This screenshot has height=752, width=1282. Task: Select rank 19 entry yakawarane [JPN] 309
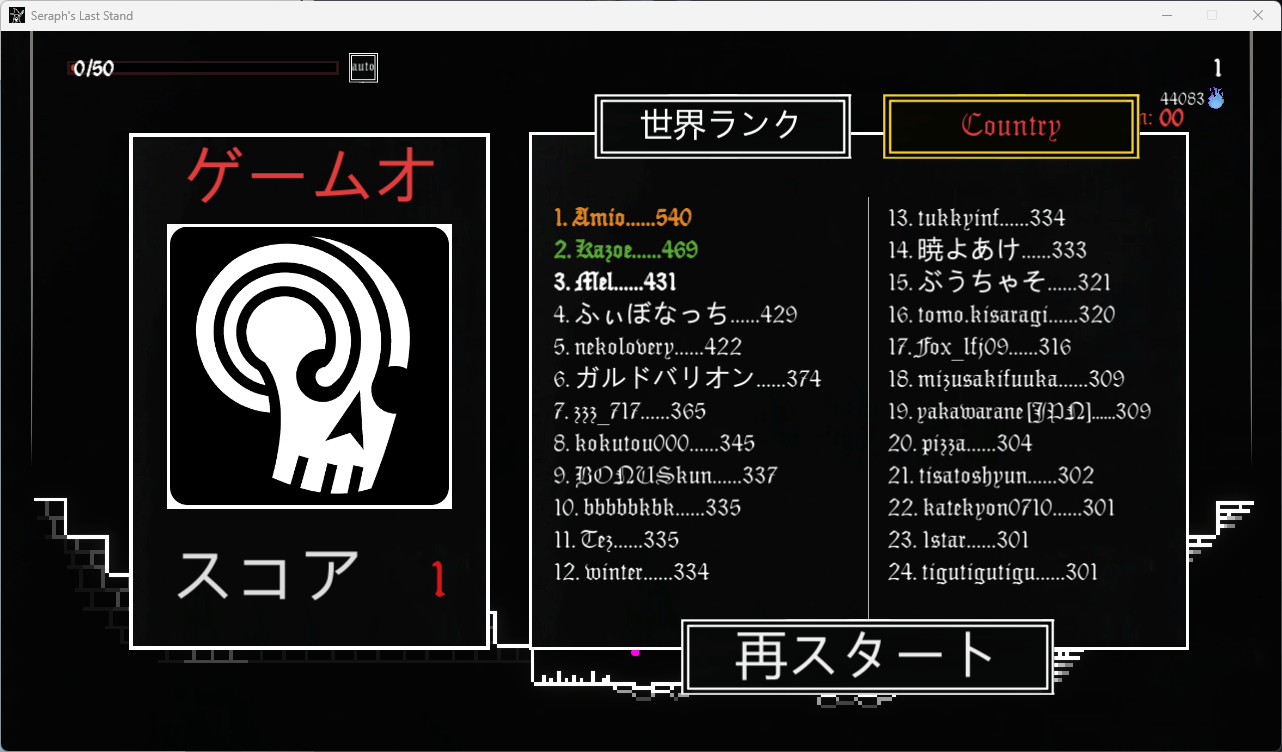click(x=1020, y=411)
